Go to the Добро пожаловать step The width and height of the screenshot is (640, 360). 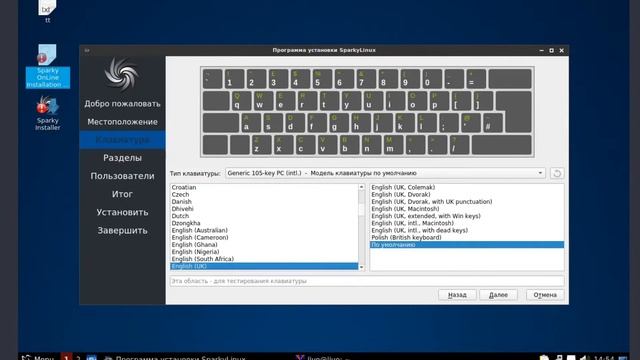pos(122,104)
